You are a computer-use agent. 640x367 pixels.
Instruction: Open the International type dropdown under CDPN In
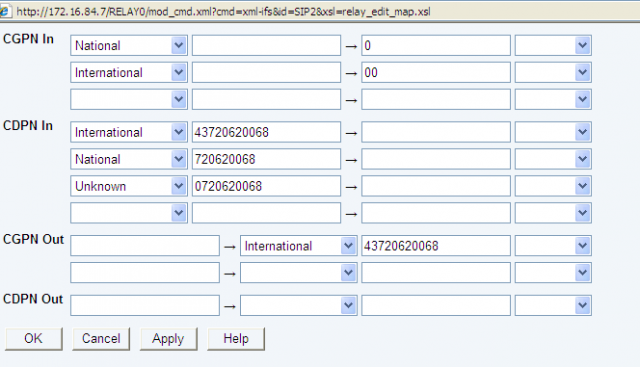click(x=129, y=132)
